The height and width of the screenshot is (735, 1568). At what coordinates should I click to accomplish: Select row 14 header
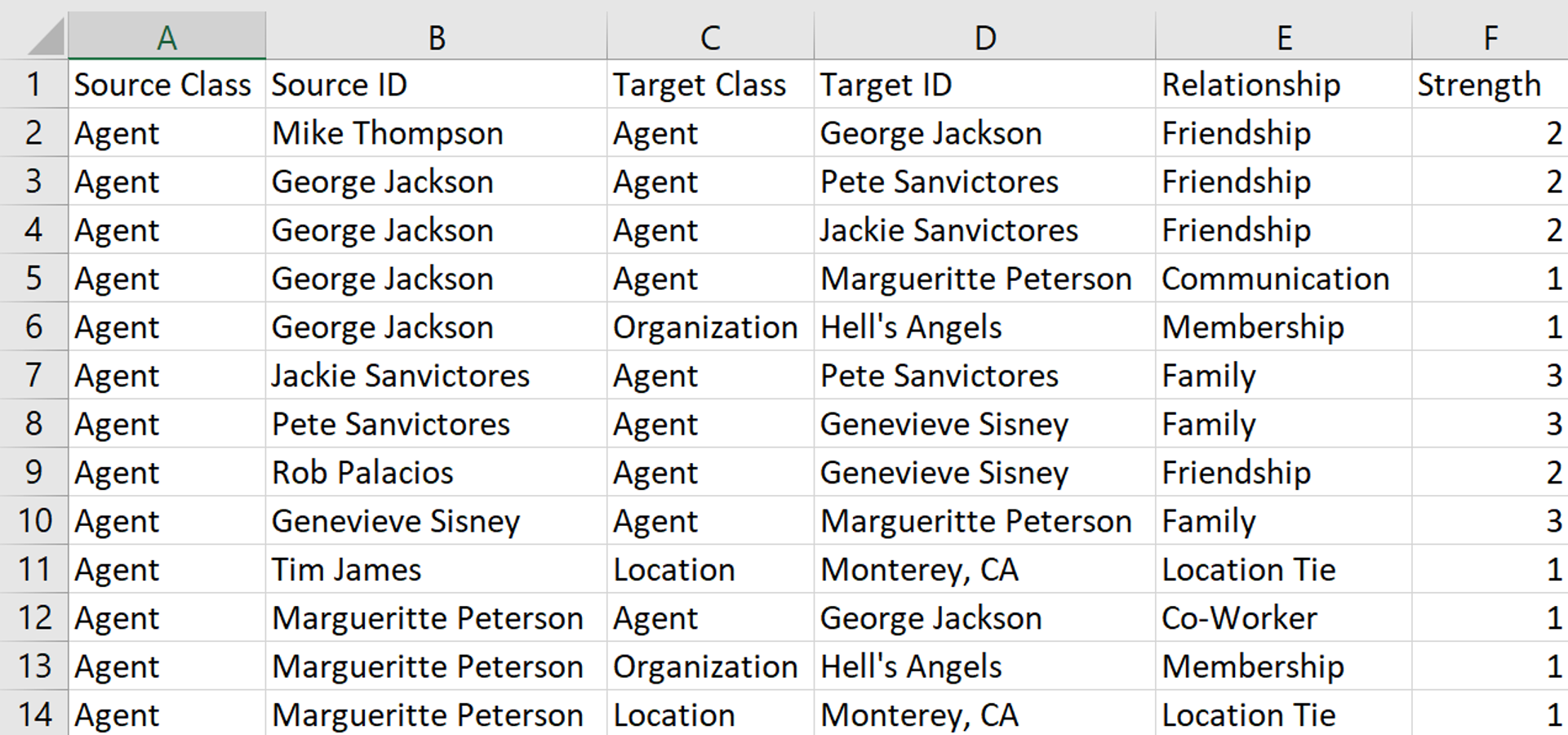coord(33,715)
